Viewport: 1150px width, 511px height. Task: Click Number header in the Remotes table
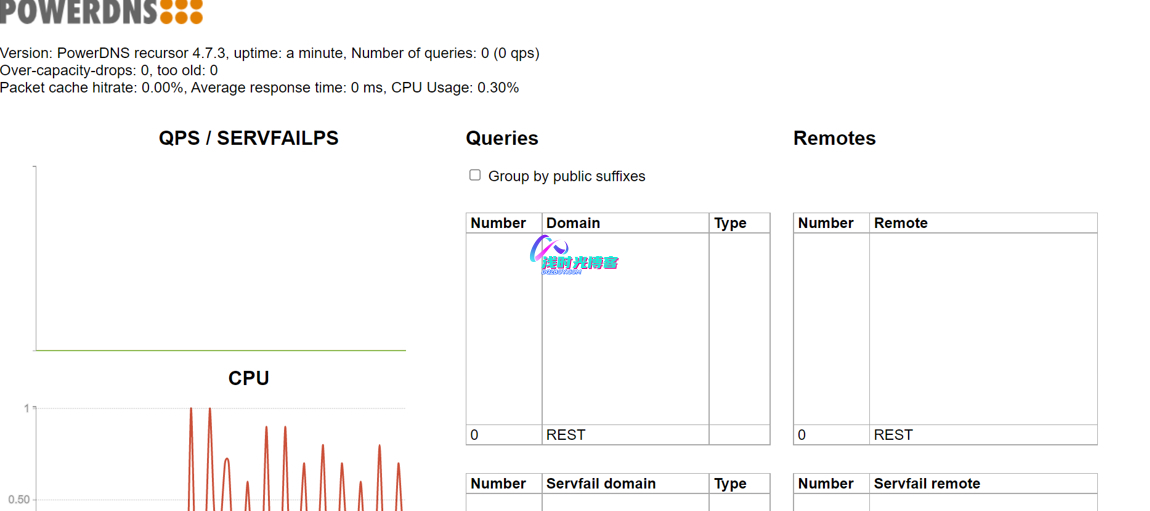pos(826,223)
